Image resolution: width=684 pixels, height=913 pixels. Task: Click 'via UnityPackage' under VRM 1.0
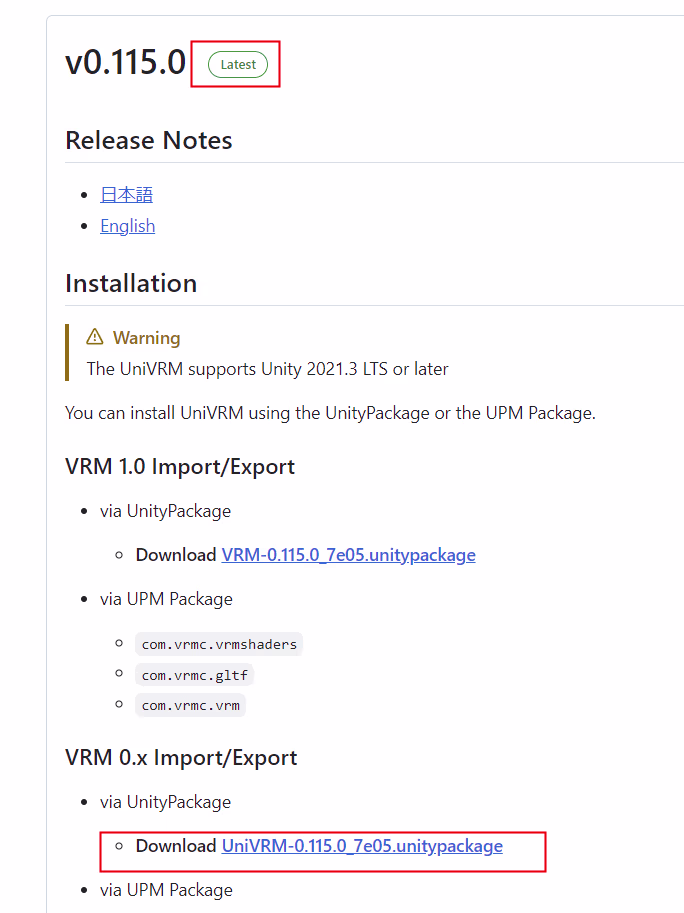[x=165, y=511]
